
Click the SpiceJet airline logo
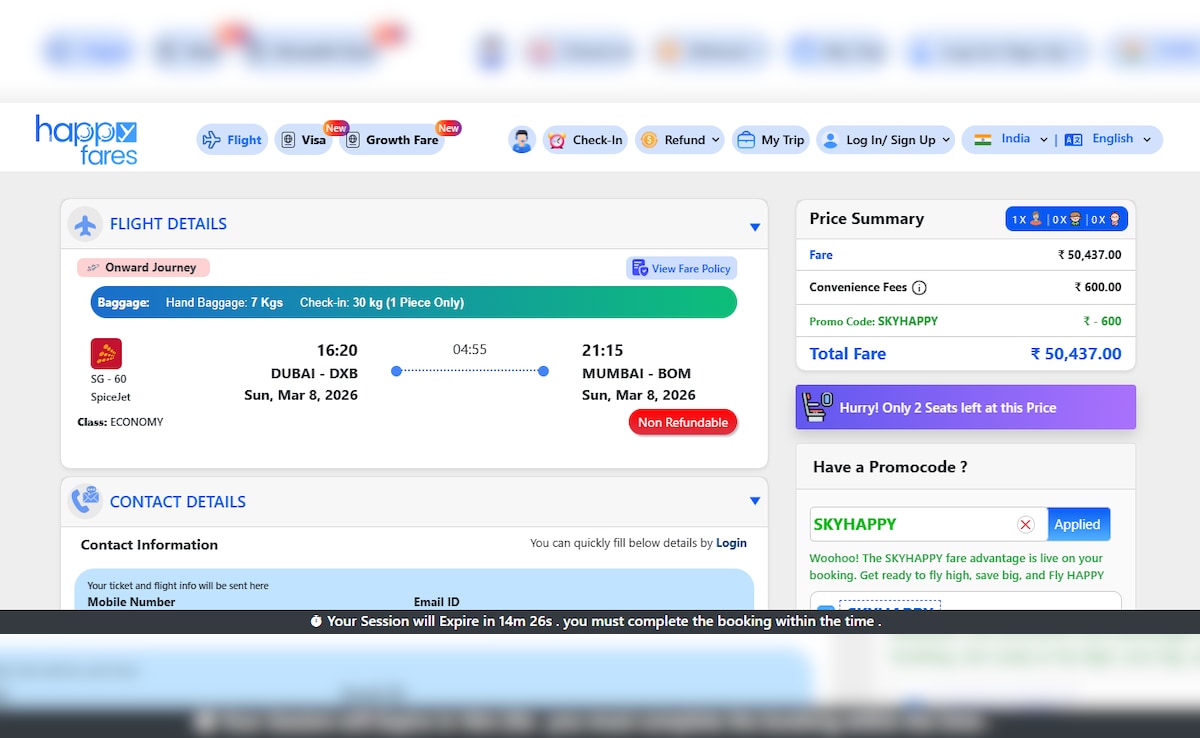[106, 354]
